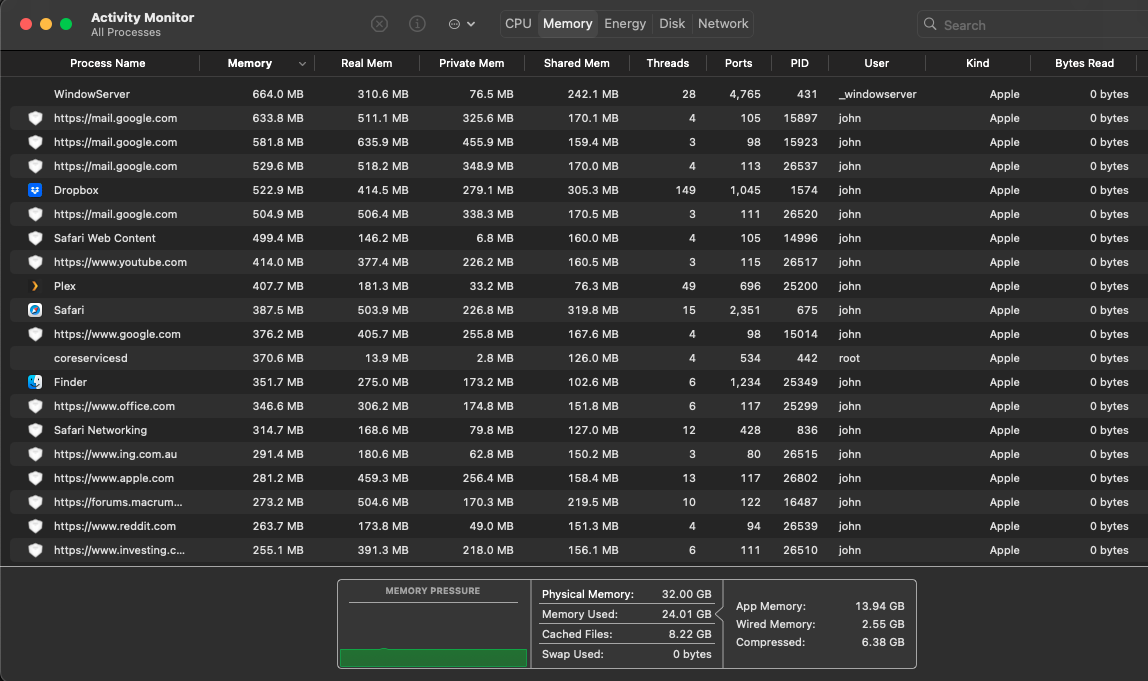This screenshot has height=681, width=1148.
Task: Click shield icon of www.reddit.com row
Action: [x=34, y=526]
